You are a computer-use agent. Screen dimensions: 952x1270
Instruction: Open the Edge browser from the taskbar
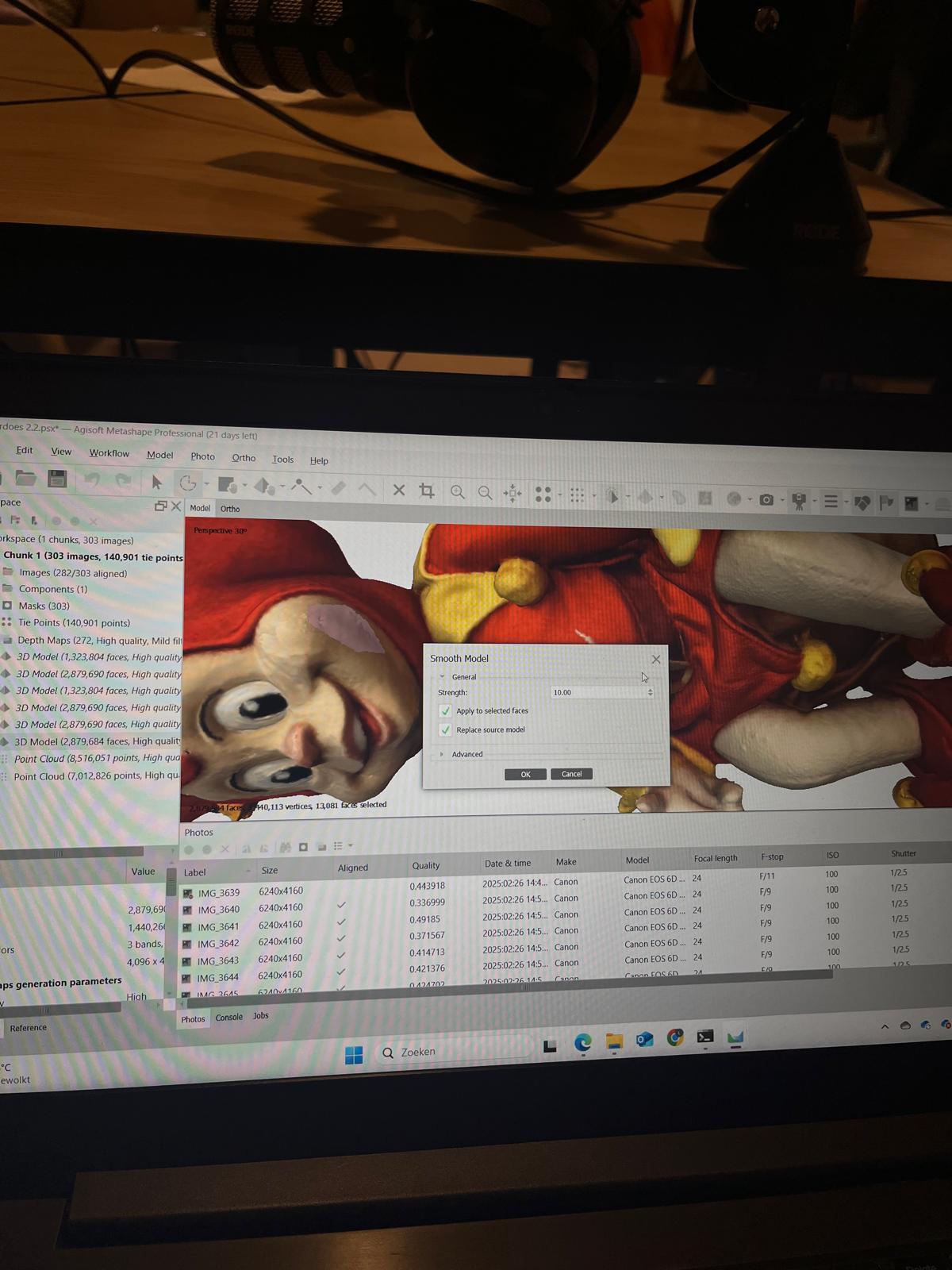[x=582, y=1042]
